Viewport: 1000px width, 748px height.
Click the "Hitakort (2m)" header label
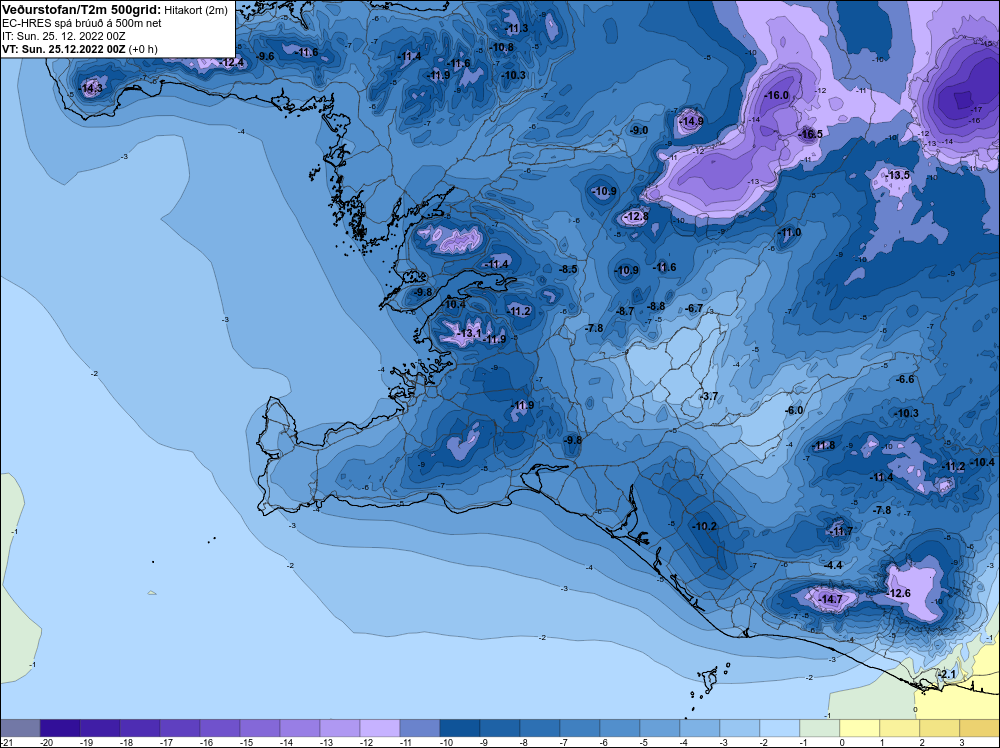click(195, 10)
